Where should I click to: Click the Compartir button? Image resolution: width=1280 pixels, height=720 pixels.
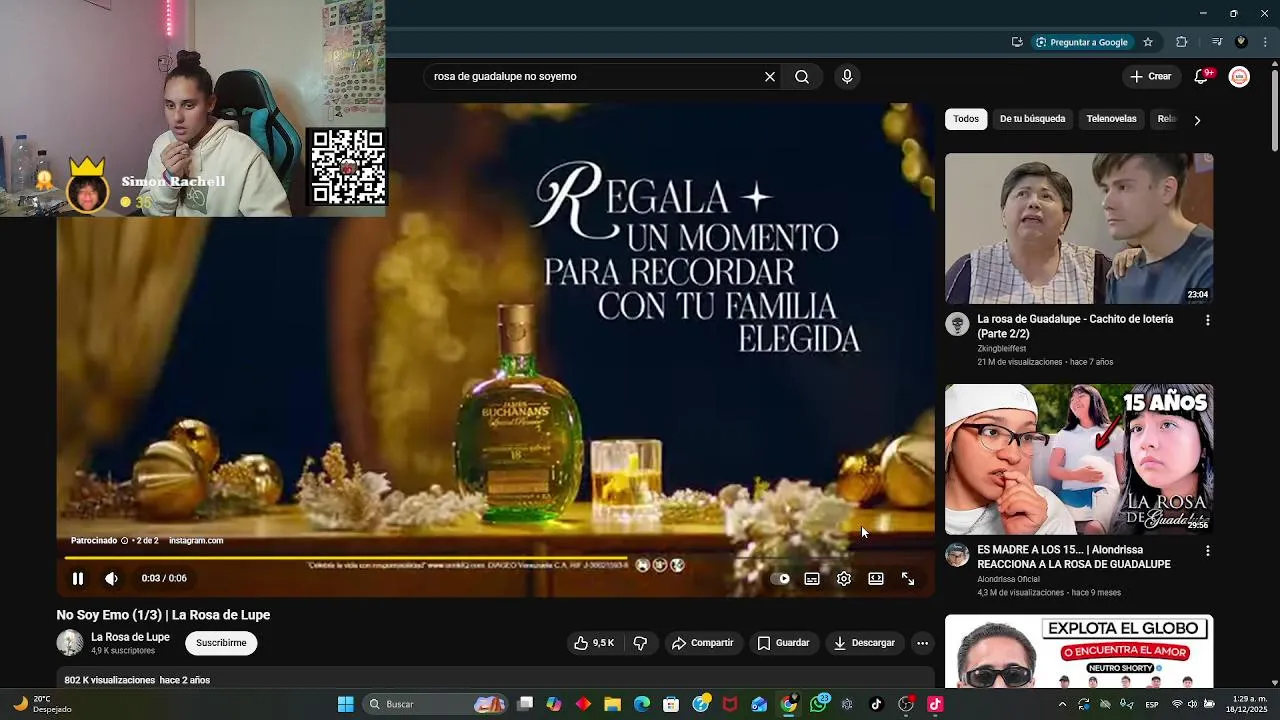(x=703, y=643)
